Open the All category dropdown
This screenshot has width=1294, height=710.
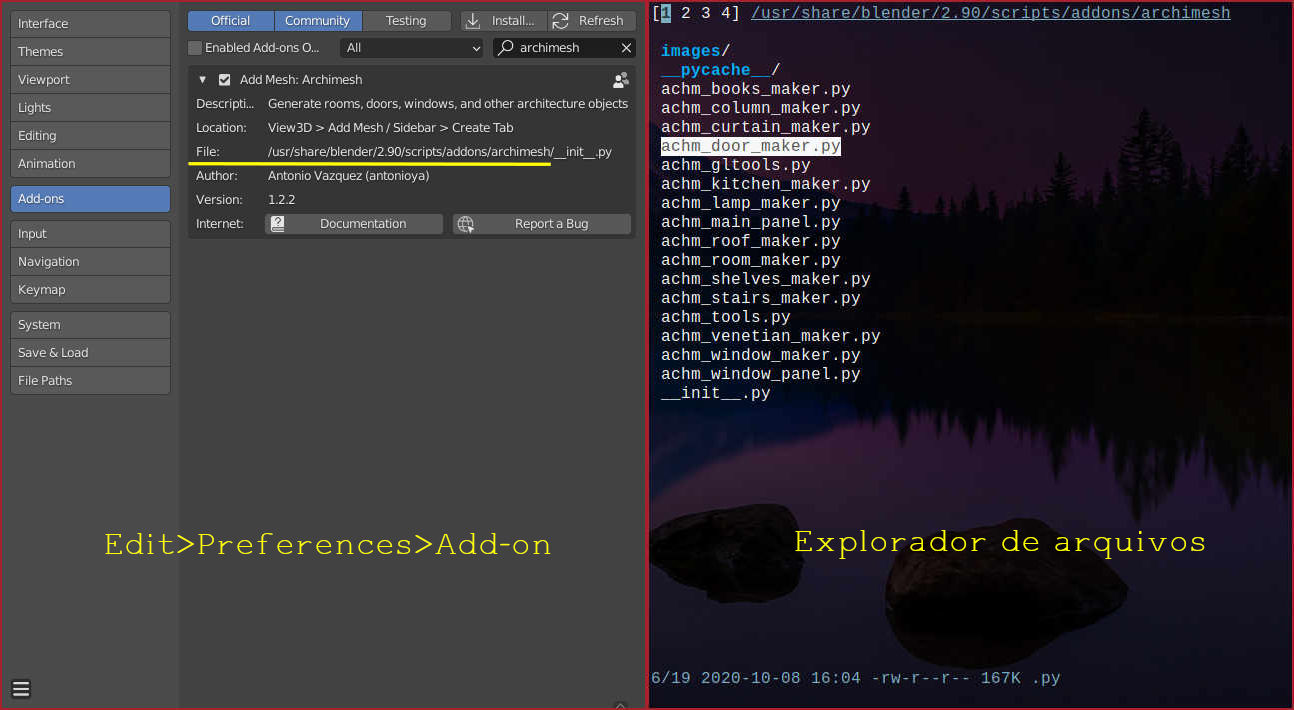[x=412, y=48]
